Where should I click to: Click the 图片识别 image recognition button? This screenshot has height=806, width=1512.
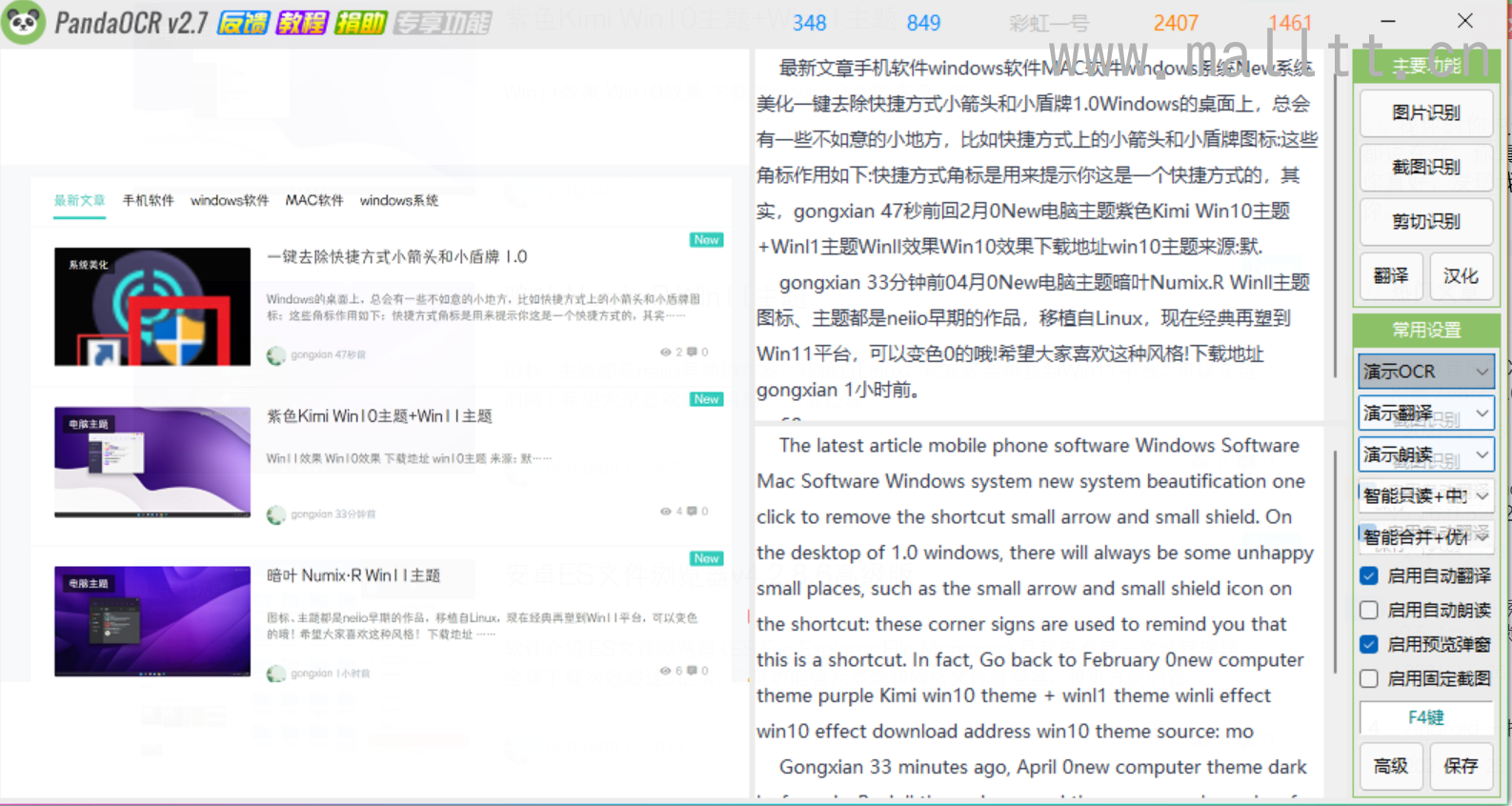pyautogui.click(x=1425, y=112)
